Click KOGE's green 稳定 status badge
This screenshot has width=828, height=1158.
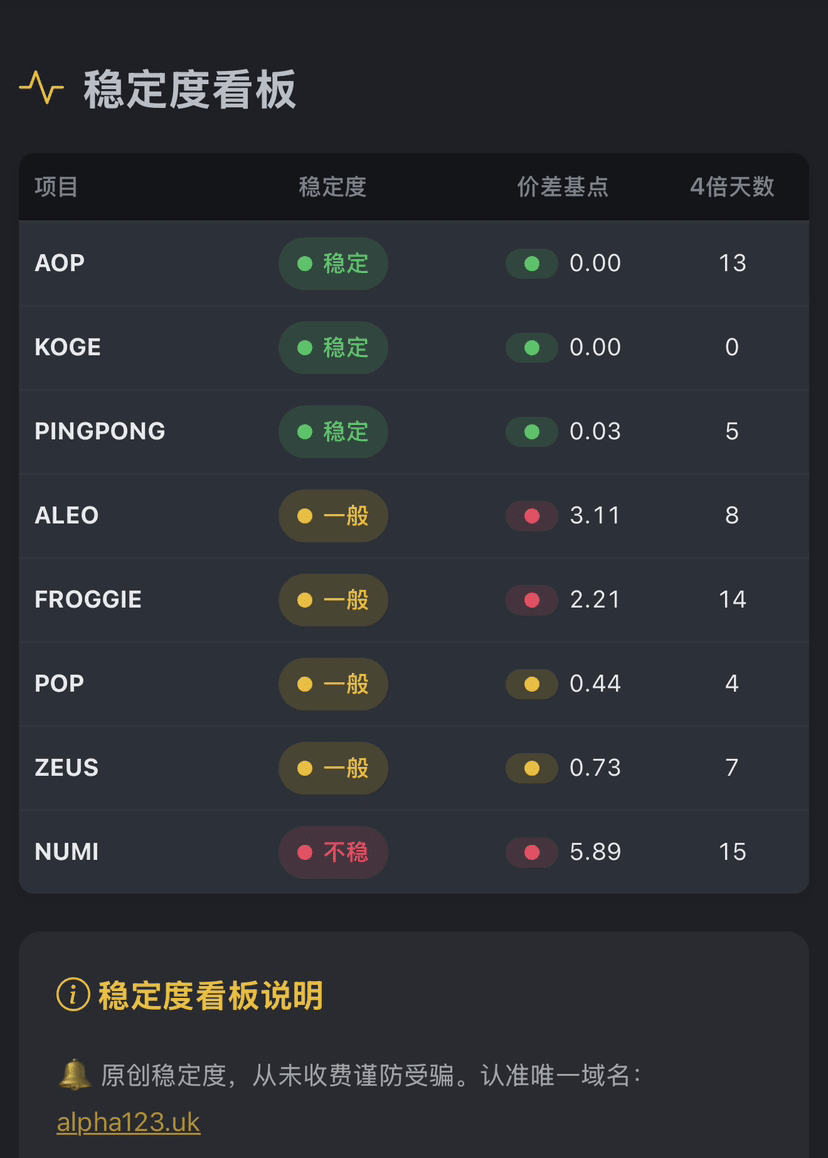coord(333,348)
